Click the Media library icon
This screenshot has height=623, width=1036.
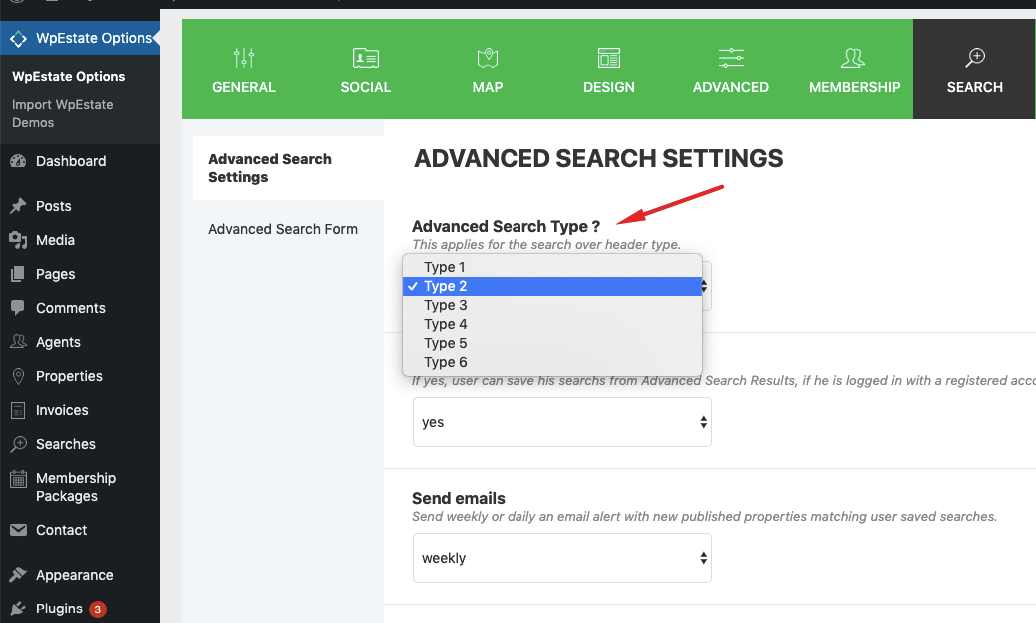(18, 240)
